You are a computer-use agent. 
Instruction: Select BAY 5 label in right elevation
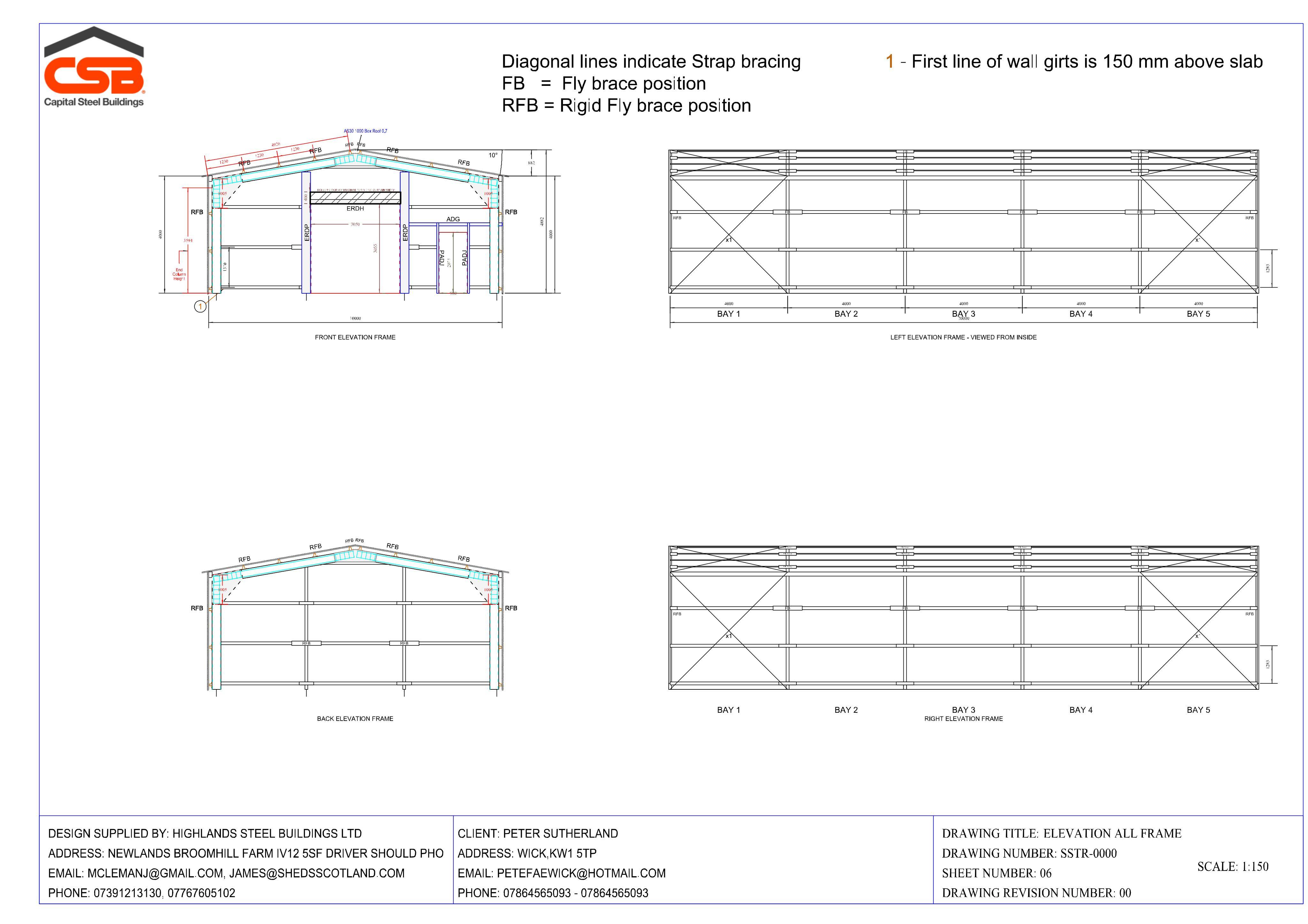click(1198, 710)
